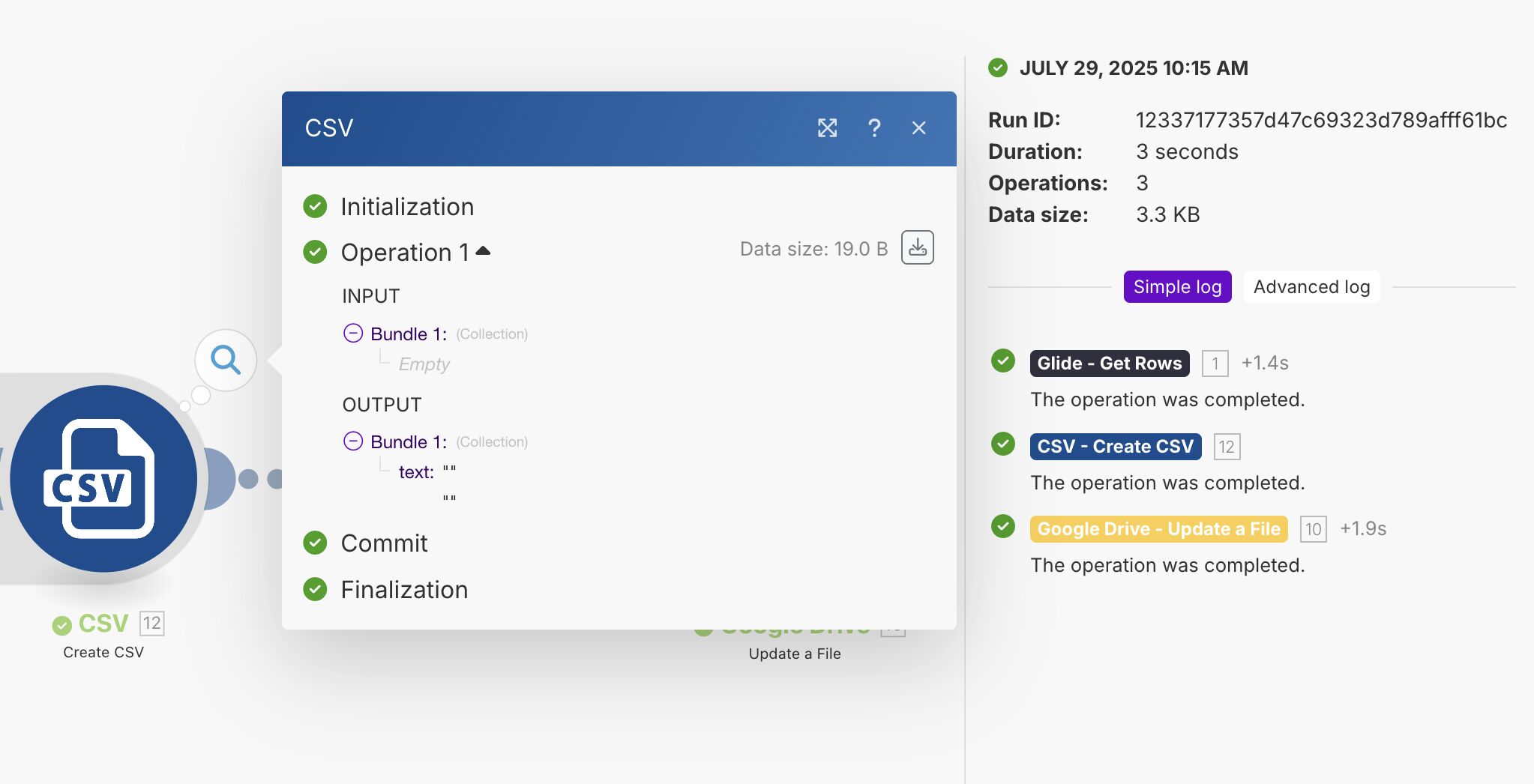Expand the CSV dialog to fullscreen
Viewport: 1534px width, 784px height.
pos(827,128)
